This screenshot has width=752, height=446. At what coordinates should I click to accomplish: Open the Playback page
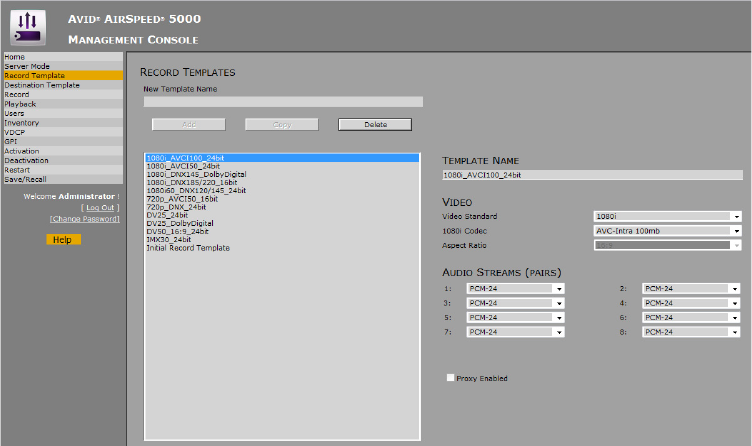63,104
